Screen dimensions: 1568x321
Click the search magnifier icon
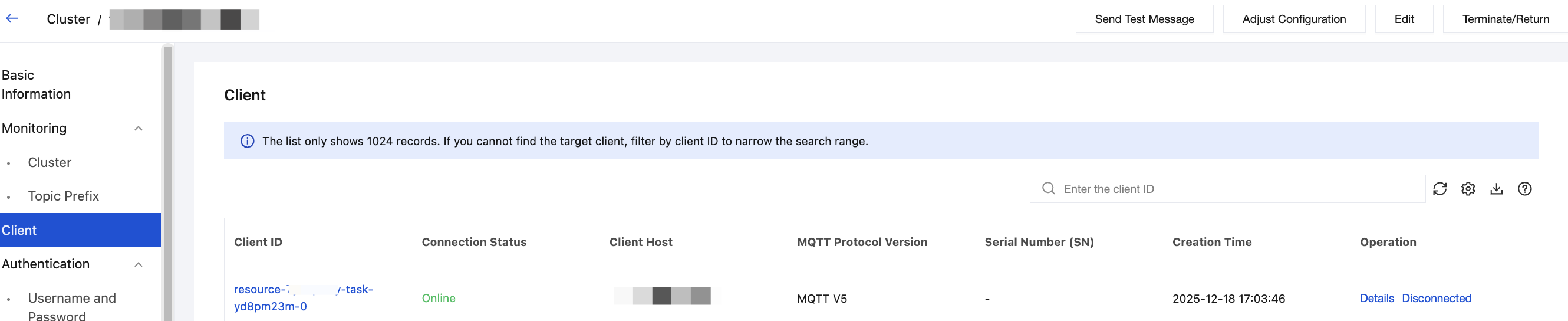(1048, 189)
